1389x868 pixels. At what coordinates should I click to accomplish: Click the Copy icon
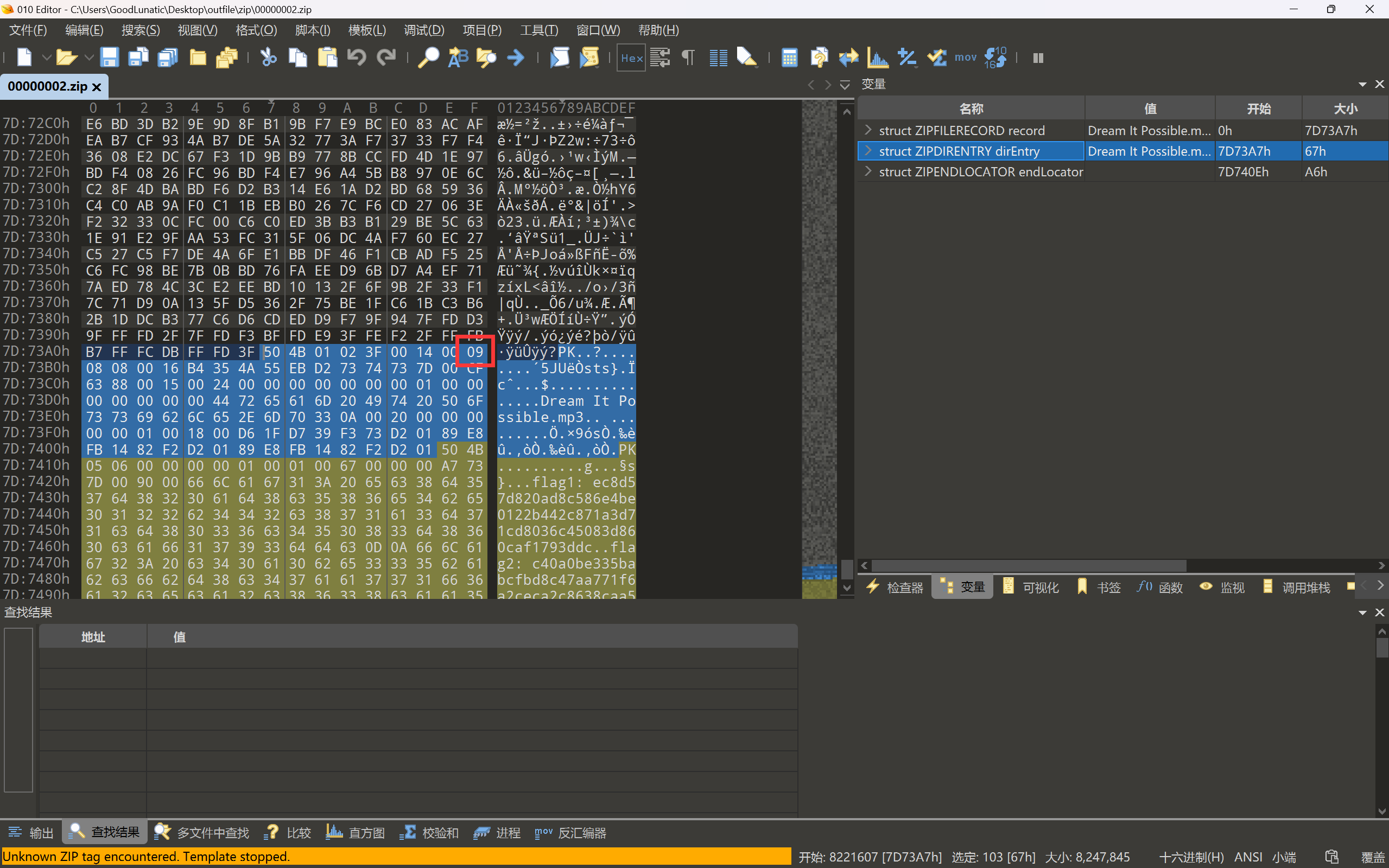[297, 58]
